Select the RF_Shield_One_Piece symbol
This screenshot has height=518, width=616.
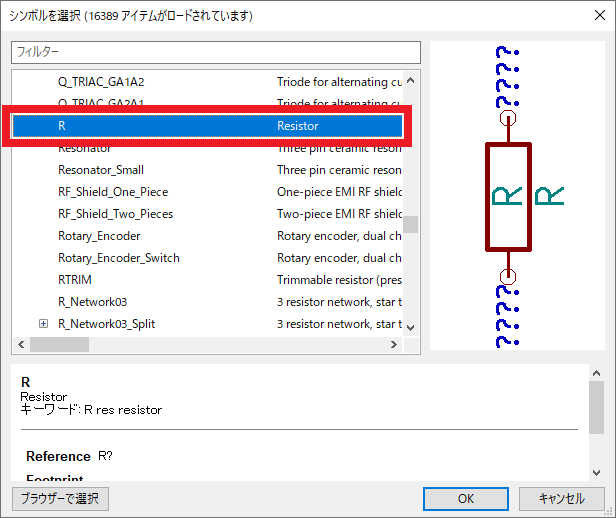coord(113,192)
